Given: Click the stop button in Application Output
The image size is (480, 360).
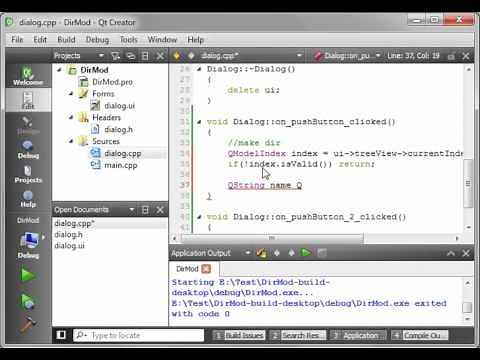Looking at the screenshot, I should click(x=322, y=253).
